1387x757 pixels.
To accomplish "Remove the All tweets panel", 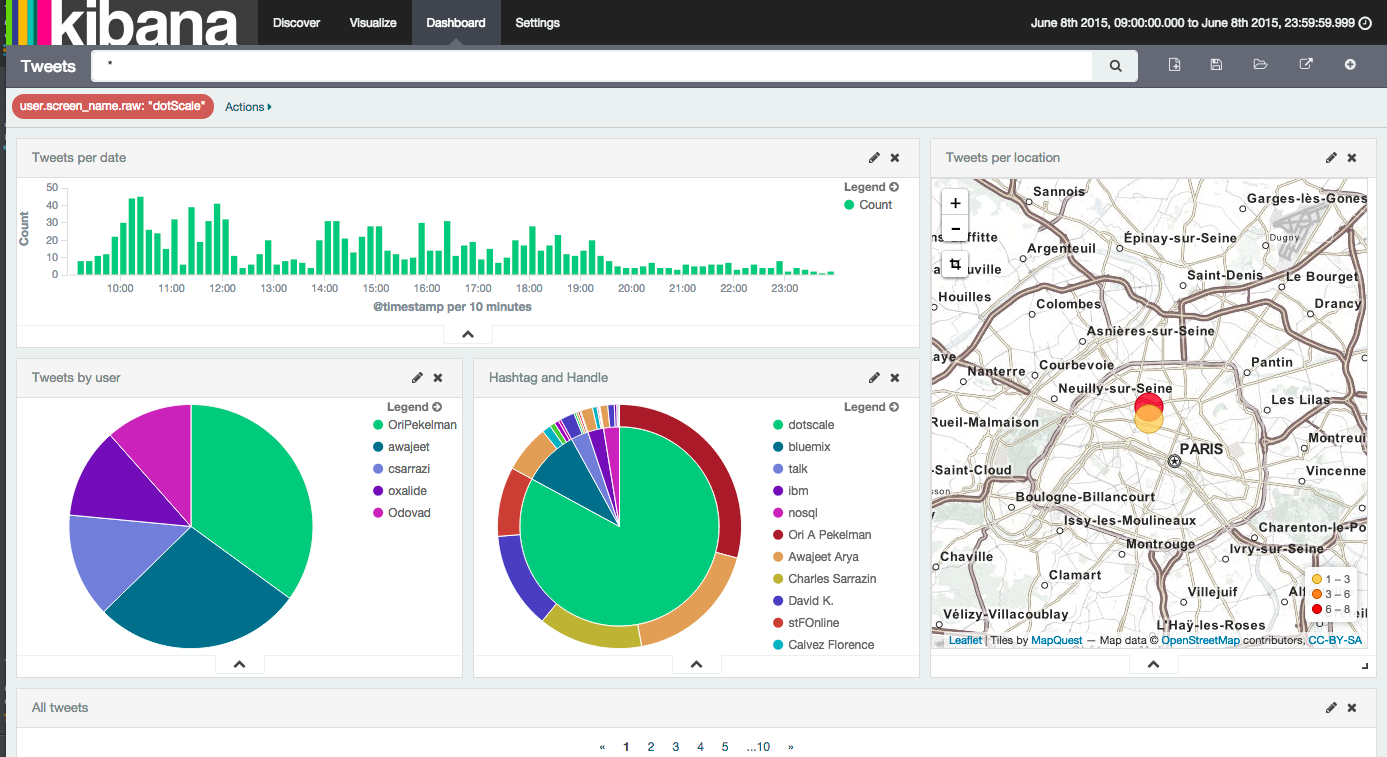I will click(x=1352, y=708).
